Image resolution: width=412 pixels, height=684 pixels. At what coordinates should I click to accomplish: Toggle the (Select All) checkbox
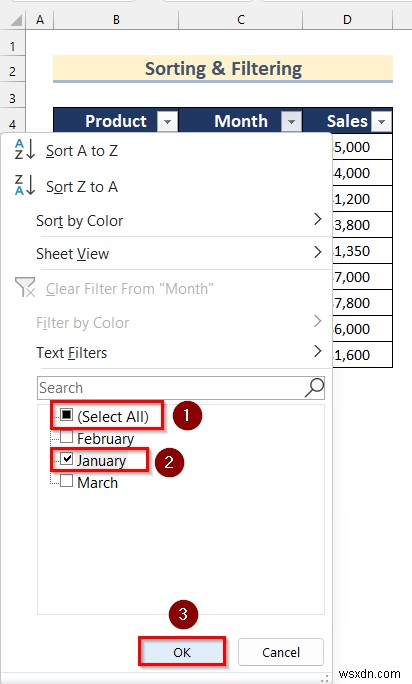pos(66,414)
